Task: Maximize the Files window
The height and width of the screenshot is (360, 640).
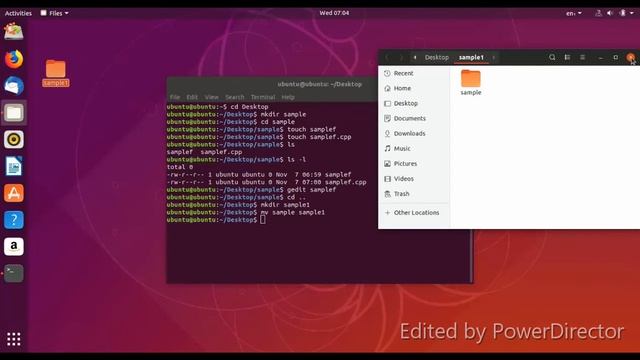Action: [x=616, y=57]
